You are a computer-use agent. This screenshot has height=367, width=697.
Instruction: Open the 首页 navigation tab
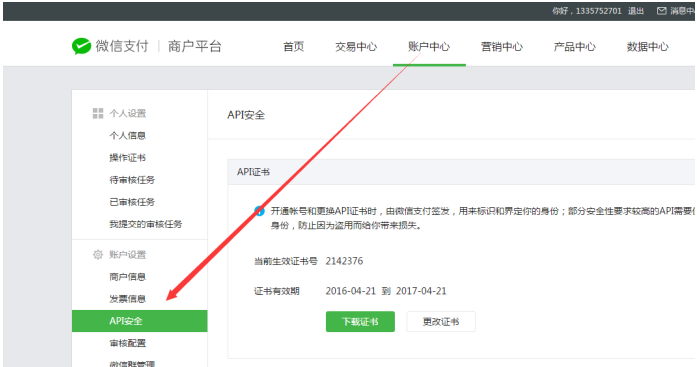click(293, 47)
